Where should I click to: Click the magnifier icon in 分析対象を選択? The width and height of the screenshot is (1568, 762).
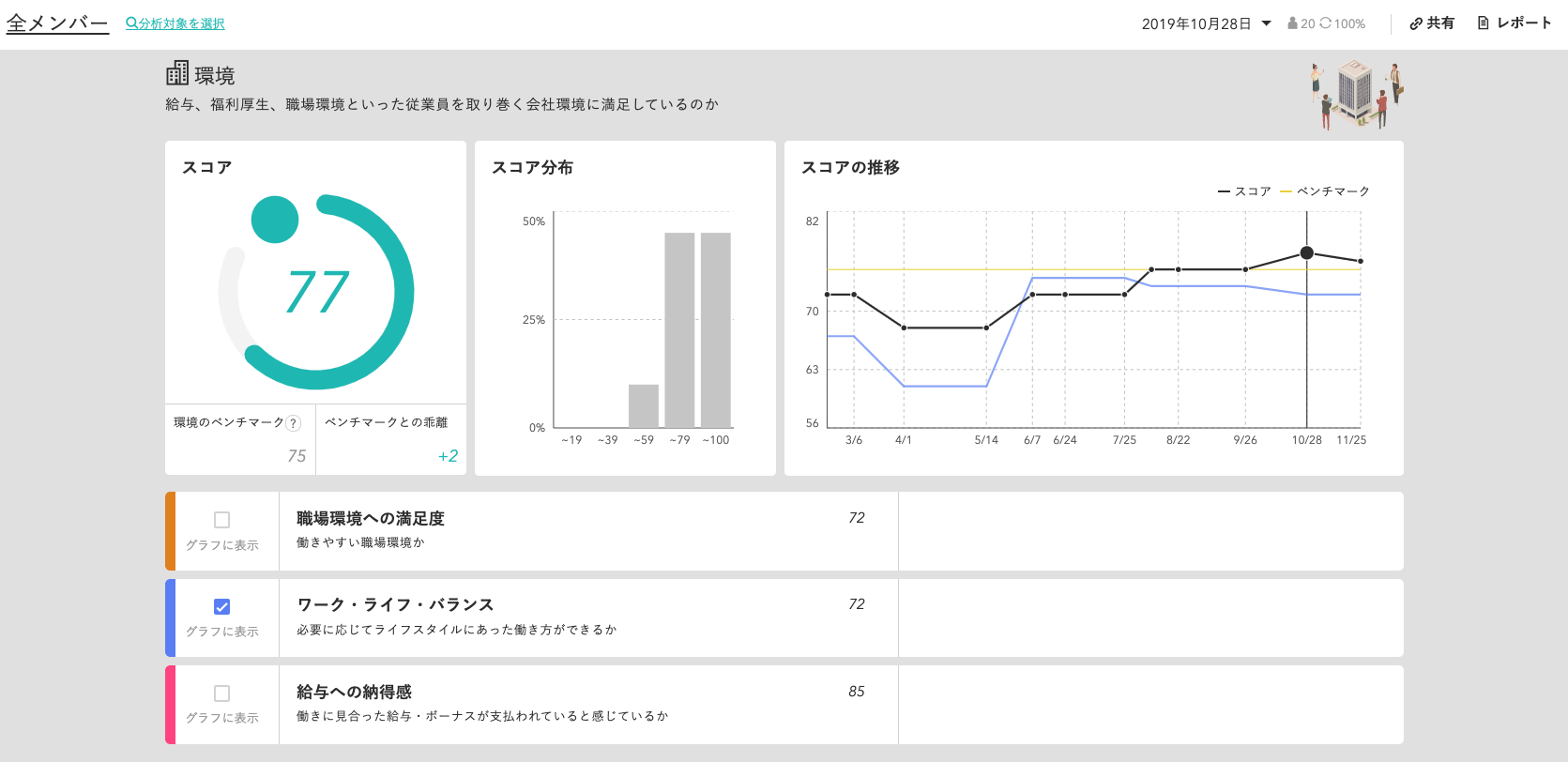(131, 23)
